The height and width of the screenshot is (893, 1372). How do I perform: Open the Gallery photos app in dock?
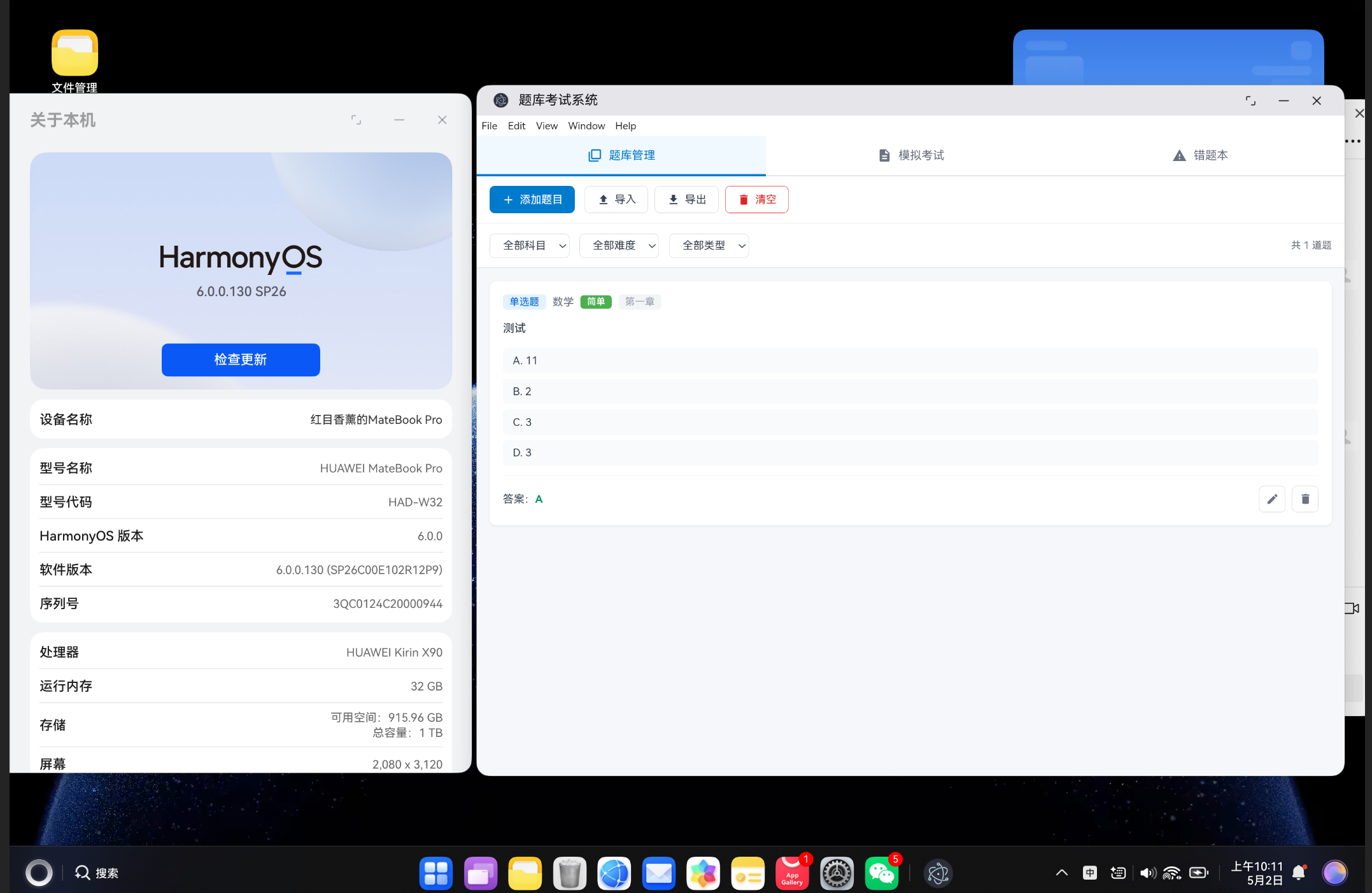[x=704, y=873]
